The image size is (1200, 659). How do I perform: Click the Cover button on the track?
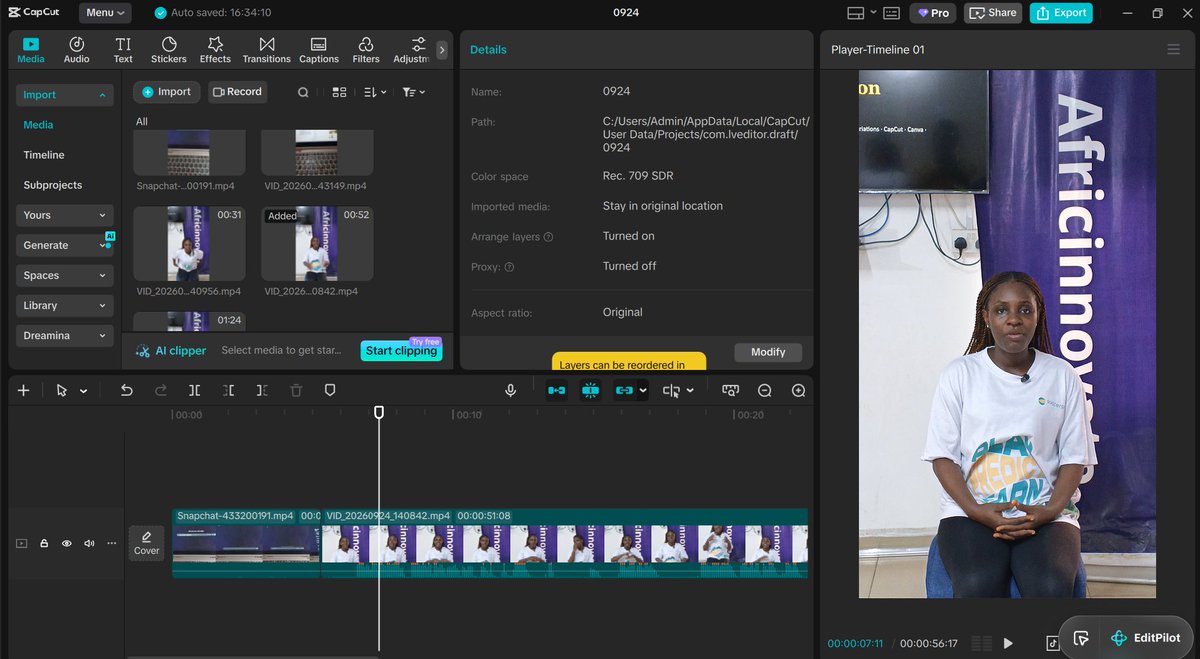(146, 543)
